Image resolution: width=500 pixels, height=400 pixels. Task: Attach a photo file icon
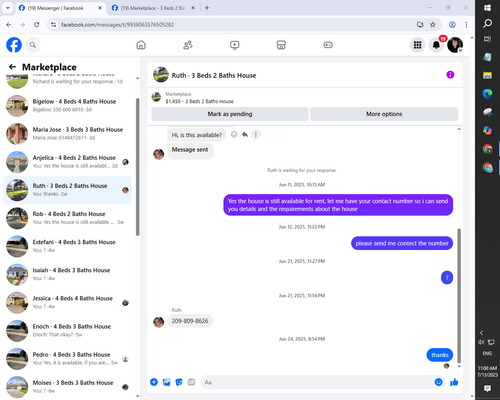(166, 382)
